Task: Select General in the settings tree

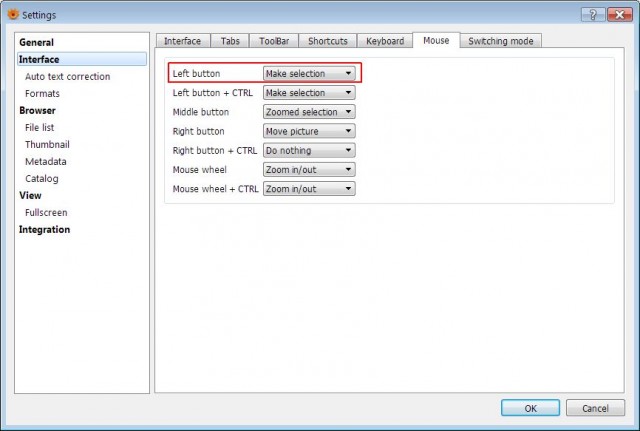Action: point(36,42)
